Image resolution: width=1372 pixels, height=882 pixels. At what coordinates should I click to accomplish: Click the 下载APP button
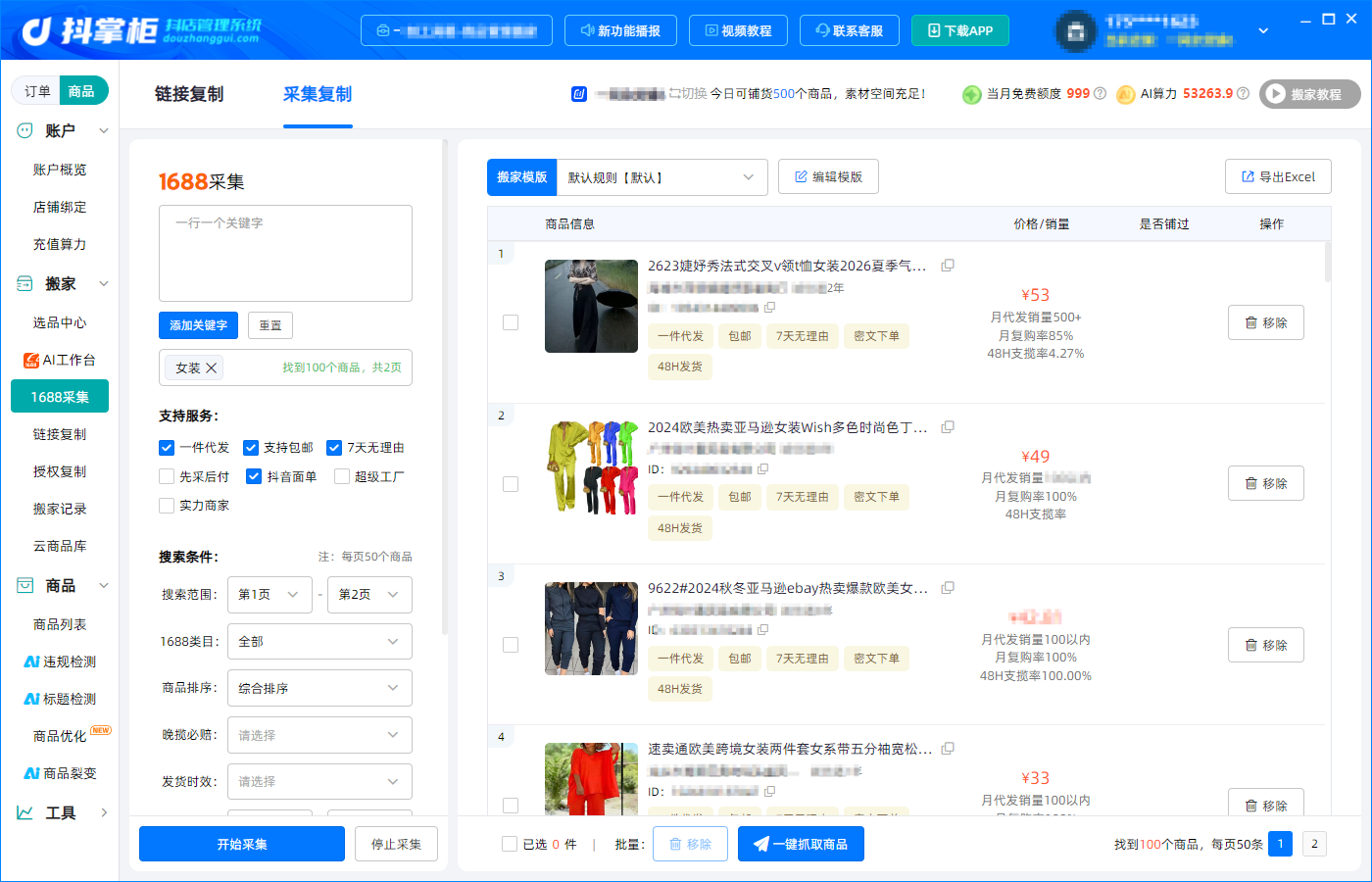(x=960, y=30)
